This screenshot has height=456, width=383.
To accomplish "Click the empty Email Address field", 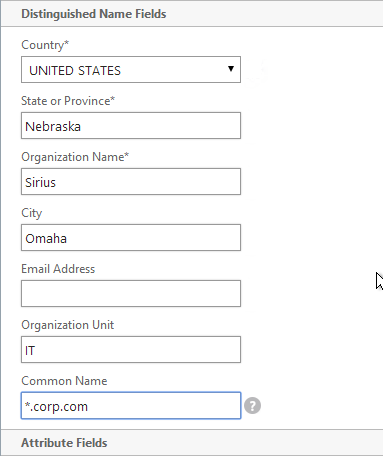I will click(x=131, y=294).
